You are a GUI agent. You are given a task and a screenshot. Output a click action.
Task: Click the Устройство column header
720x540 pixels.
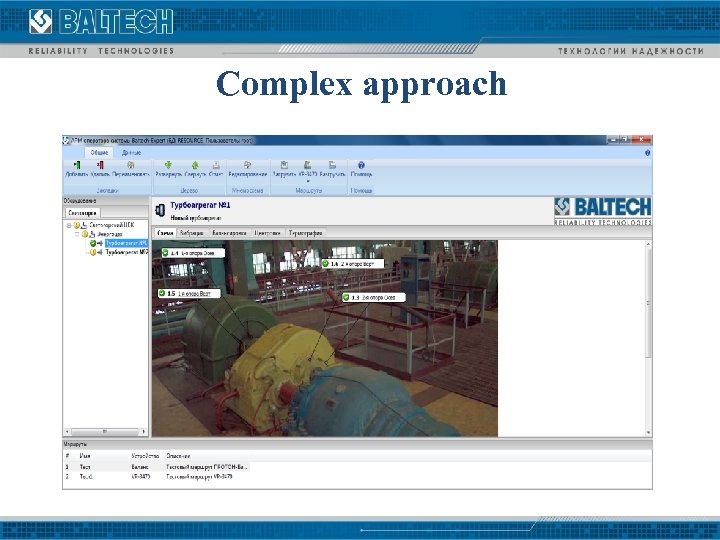click(x=145, y=456)
